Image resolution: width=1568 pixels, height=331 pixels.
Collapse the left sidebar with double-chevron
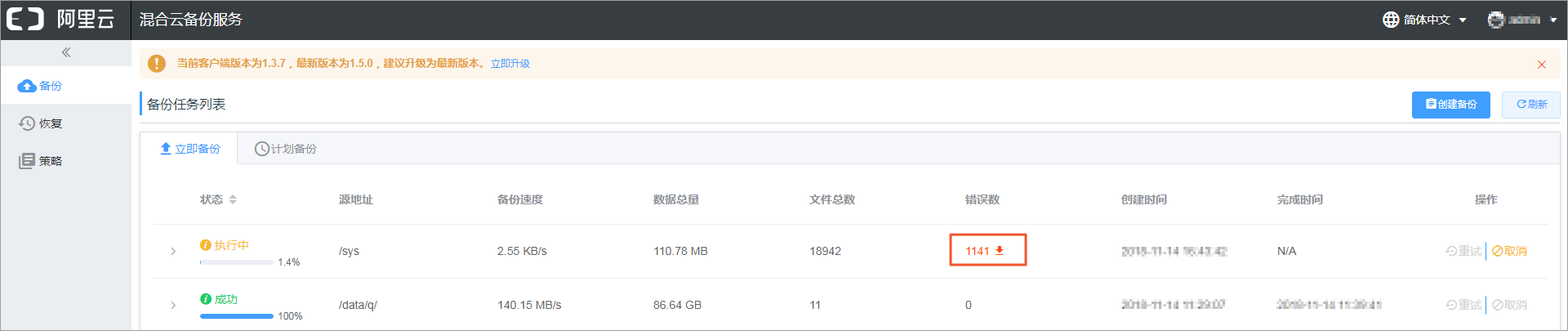pyautogui.click(x=66, y=52)
